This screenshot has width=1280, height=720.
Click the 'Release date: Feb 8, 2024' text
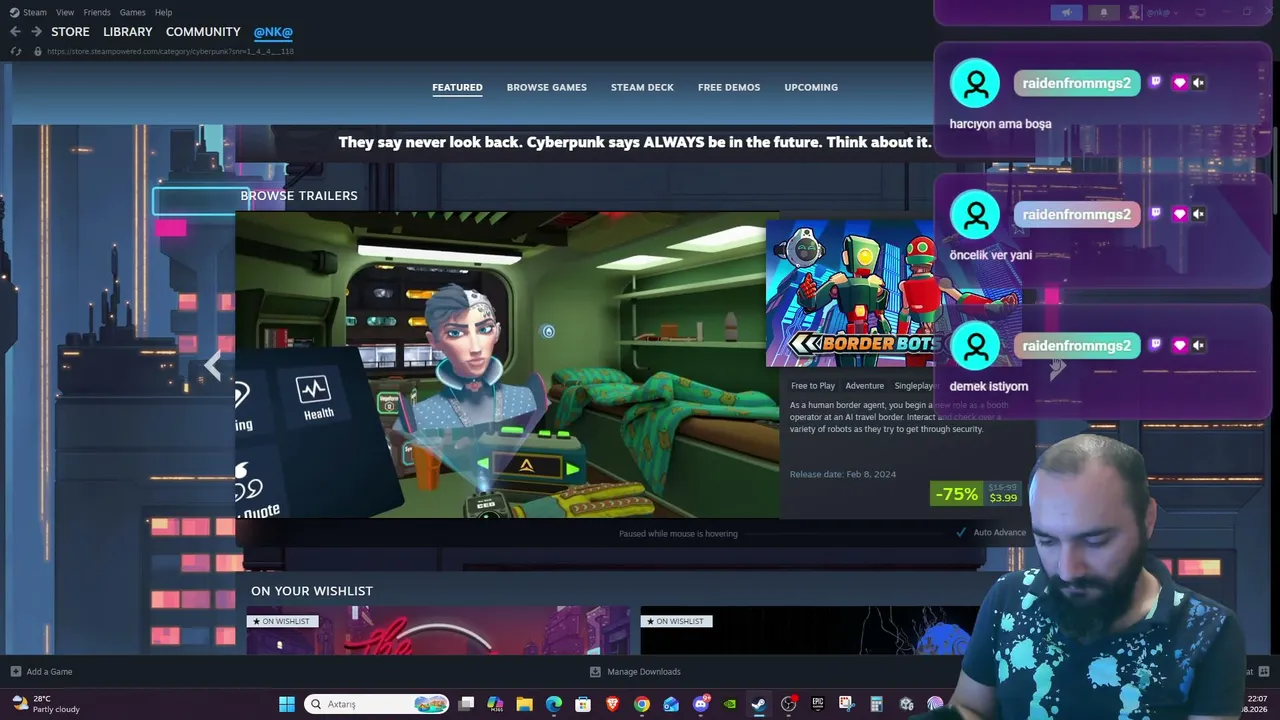(843, 474)
